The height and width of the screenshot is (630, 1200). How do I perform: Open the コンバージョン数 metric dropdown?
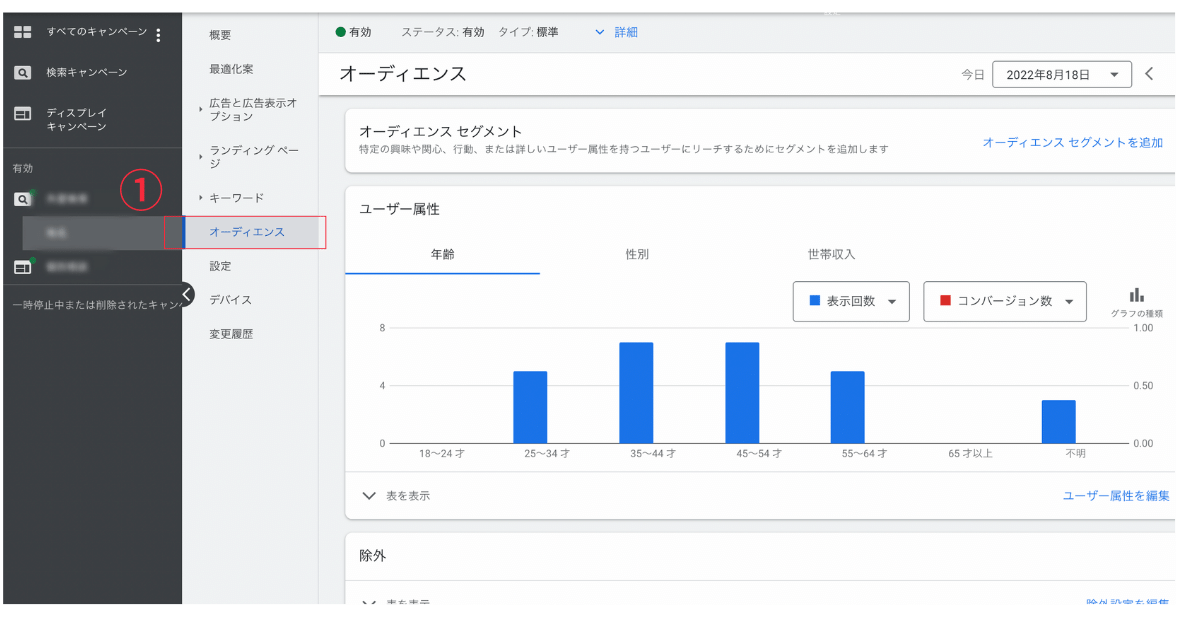tap(1005, 301)
